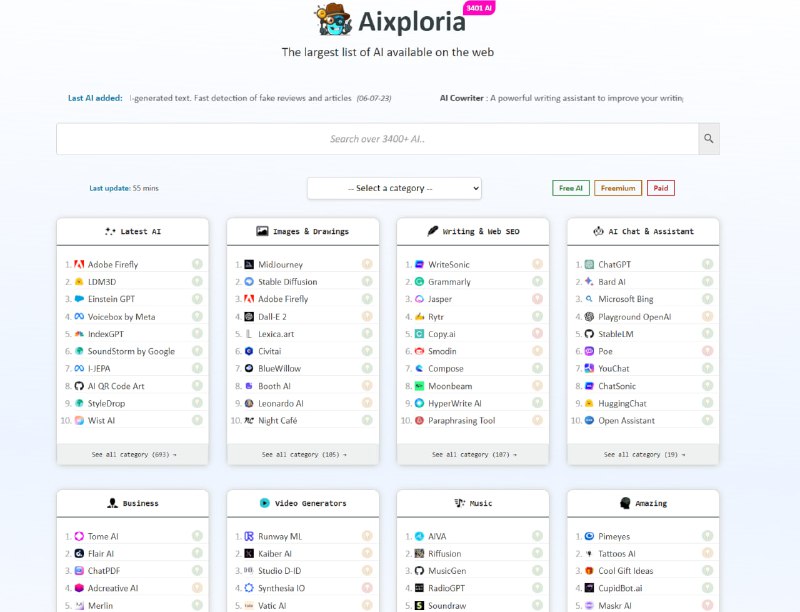Click the magnifier search button
The height and width of the screenshot is (612, 800).
pyautogui.click(x=709, y=139)
